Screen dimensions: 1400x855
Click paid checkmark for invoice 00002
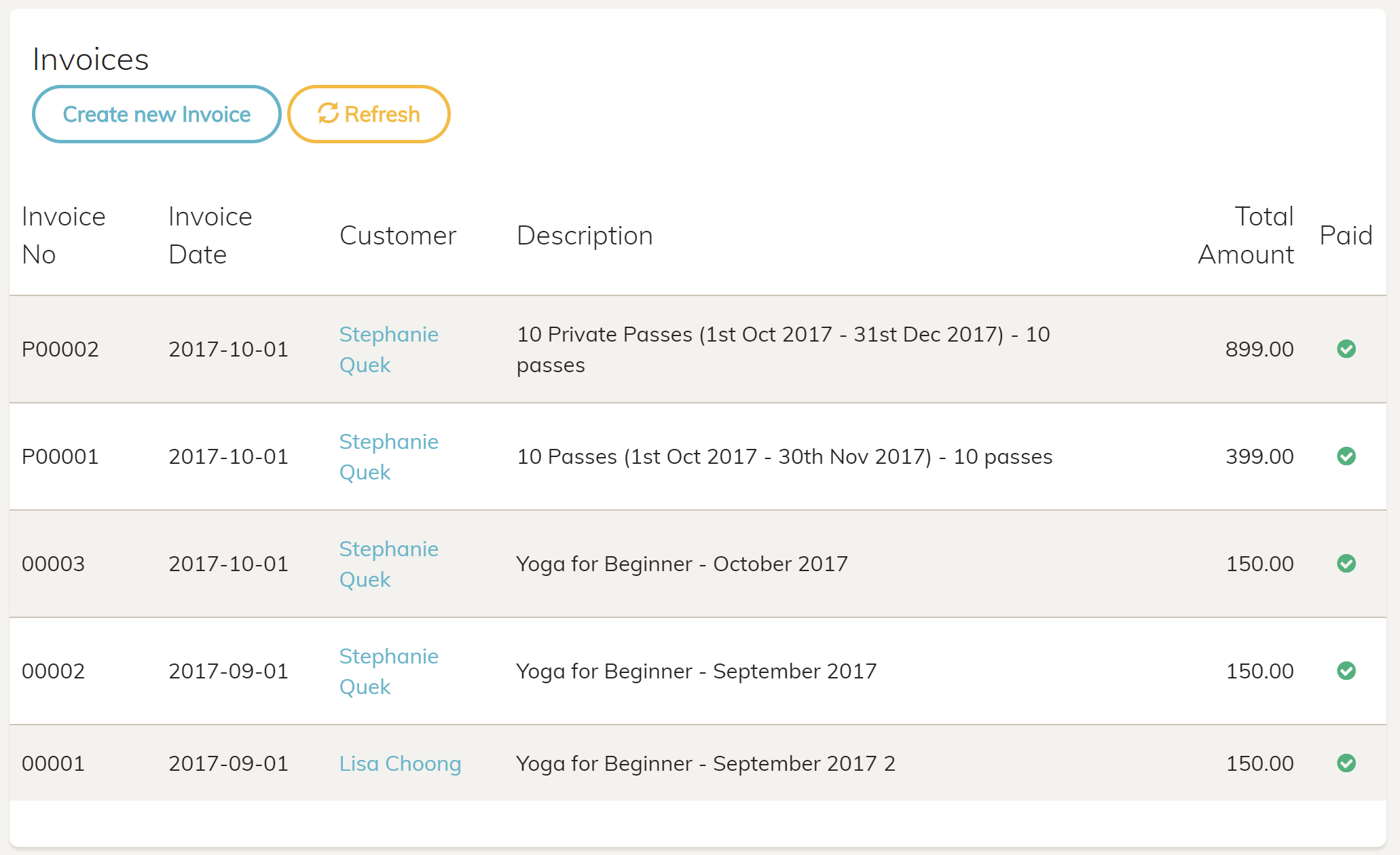pos(1346,671)
